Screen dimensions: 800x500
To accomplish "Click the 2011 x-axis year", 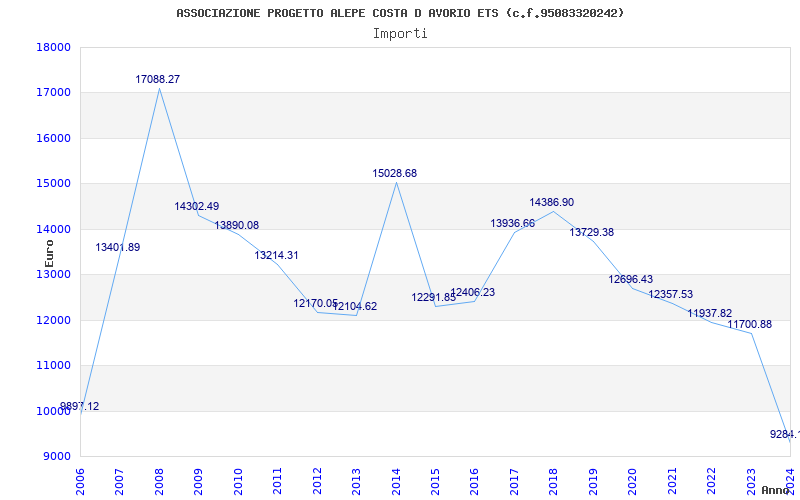I will [x=278, y=482].
